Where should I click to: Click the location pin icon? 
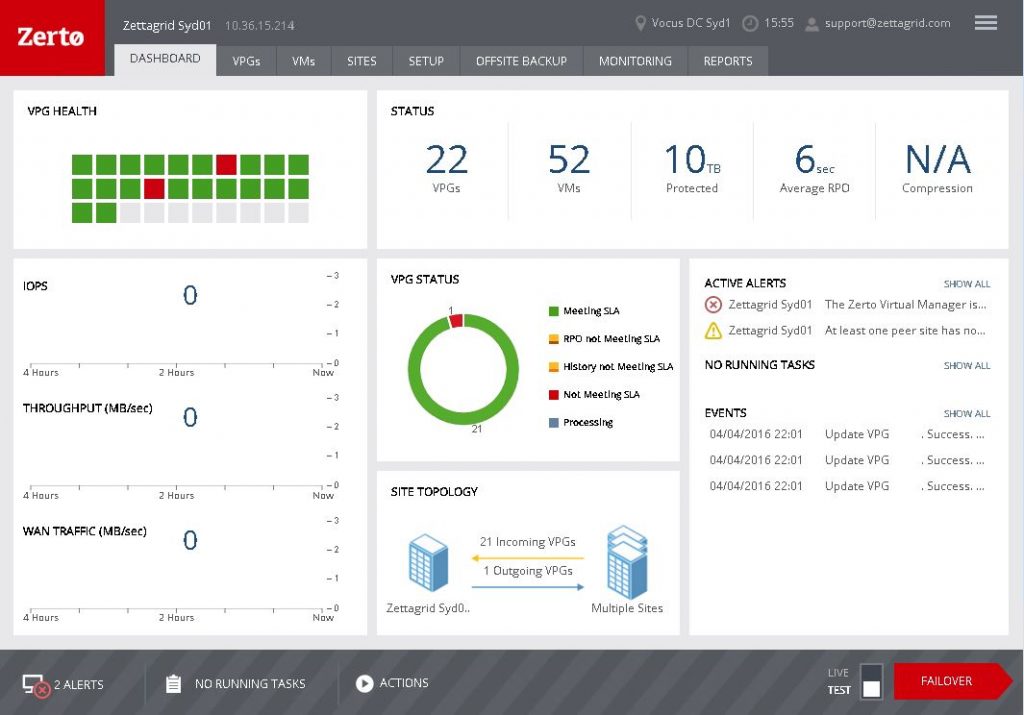[x=641, y=23]
